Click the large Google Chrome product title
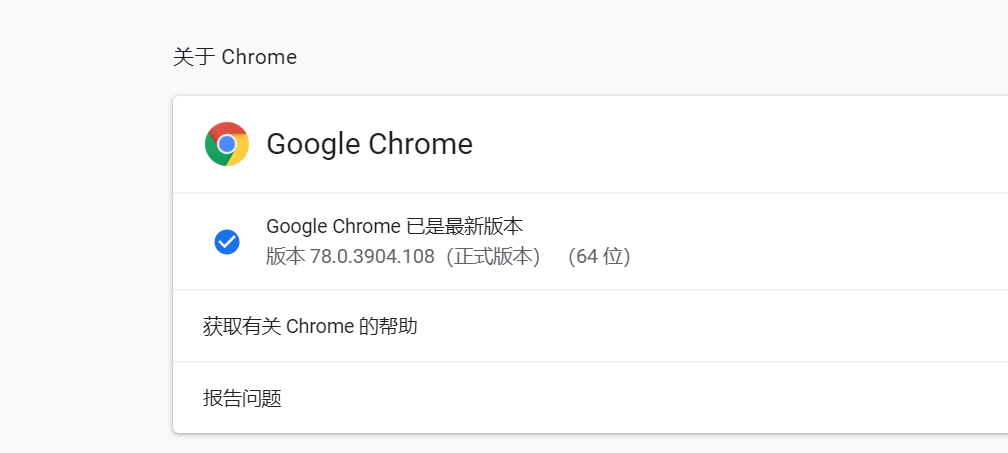The height and width of the screenshot is (453, 1008). pos(370,144)
